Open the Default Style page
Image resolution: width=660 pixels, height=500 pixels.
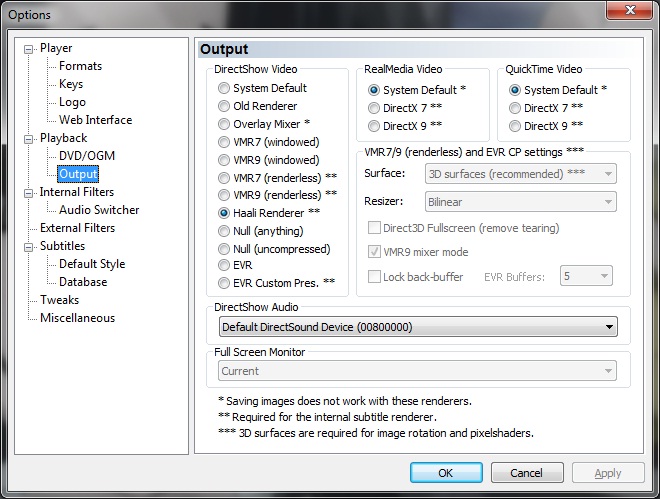coord(92,264)
